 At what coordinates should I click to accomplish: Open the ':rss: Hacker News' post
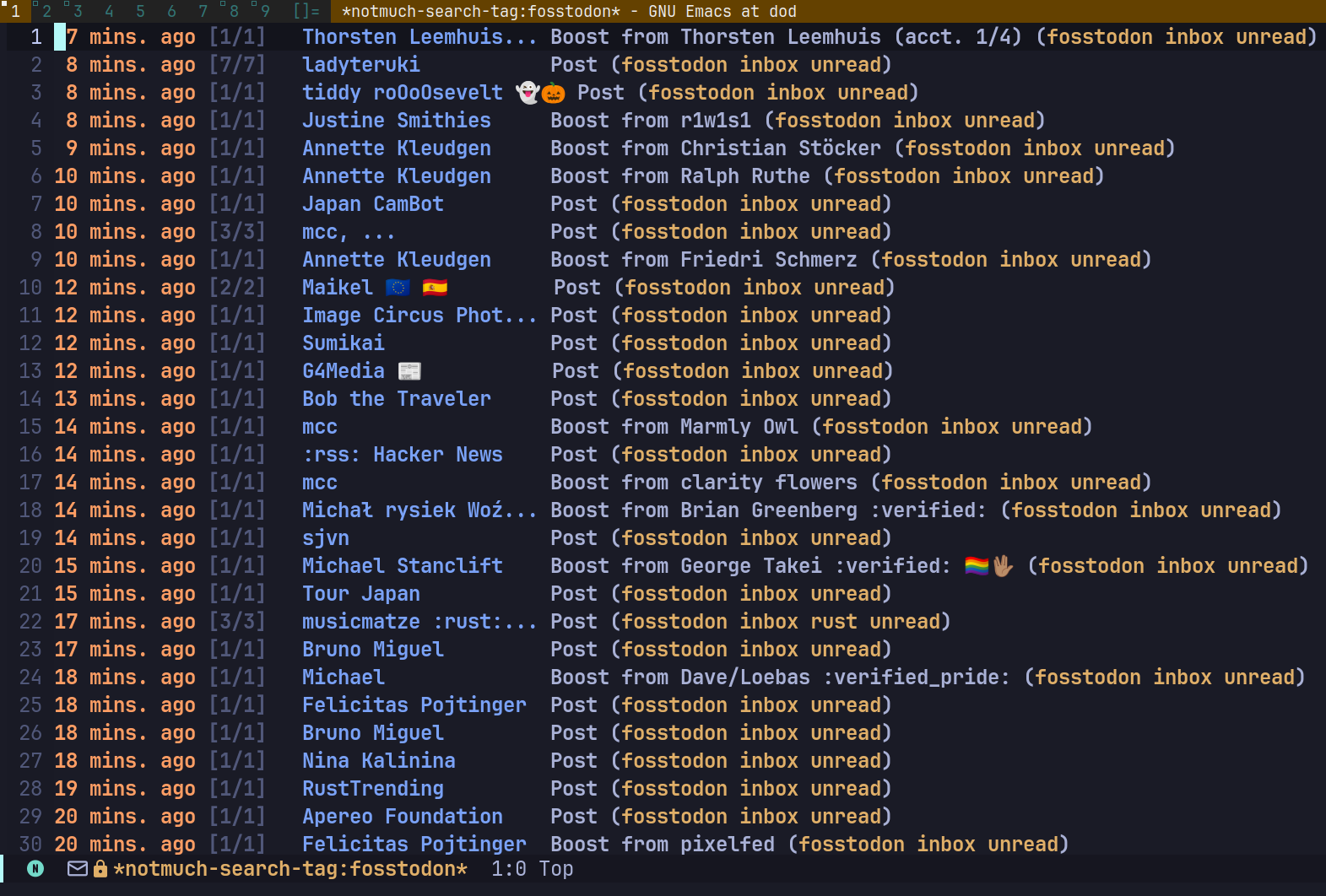pyautogui.click(x=403, y=455)
